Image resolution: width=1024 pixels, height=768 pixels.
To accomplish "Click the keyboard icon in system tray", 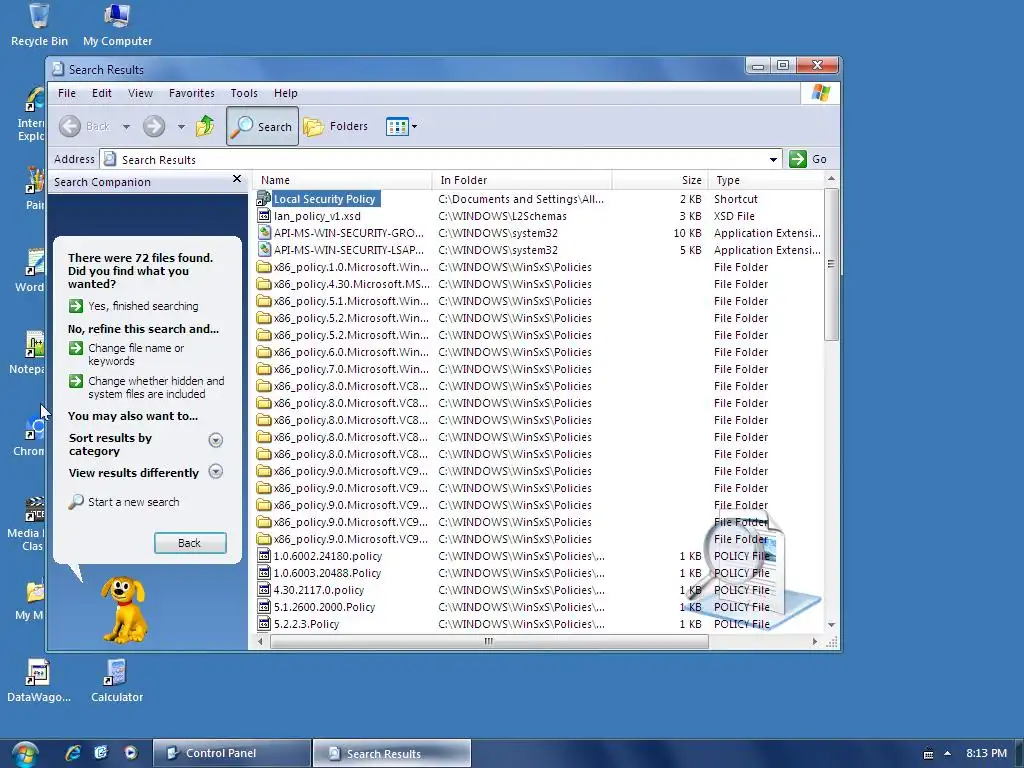I will (x=928, y=754).
